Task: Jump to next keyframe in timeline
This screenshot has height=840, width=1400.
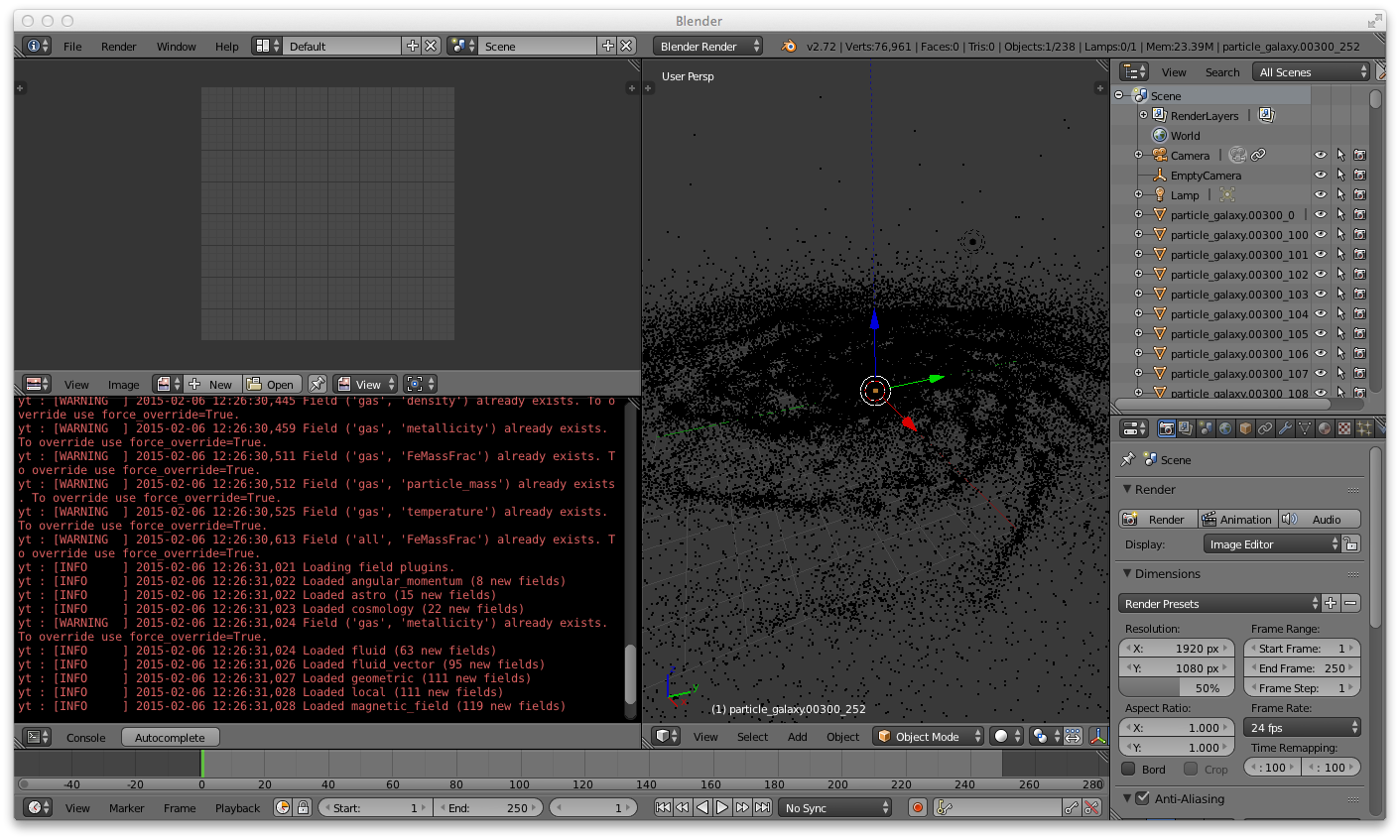Action: [742, 807]
